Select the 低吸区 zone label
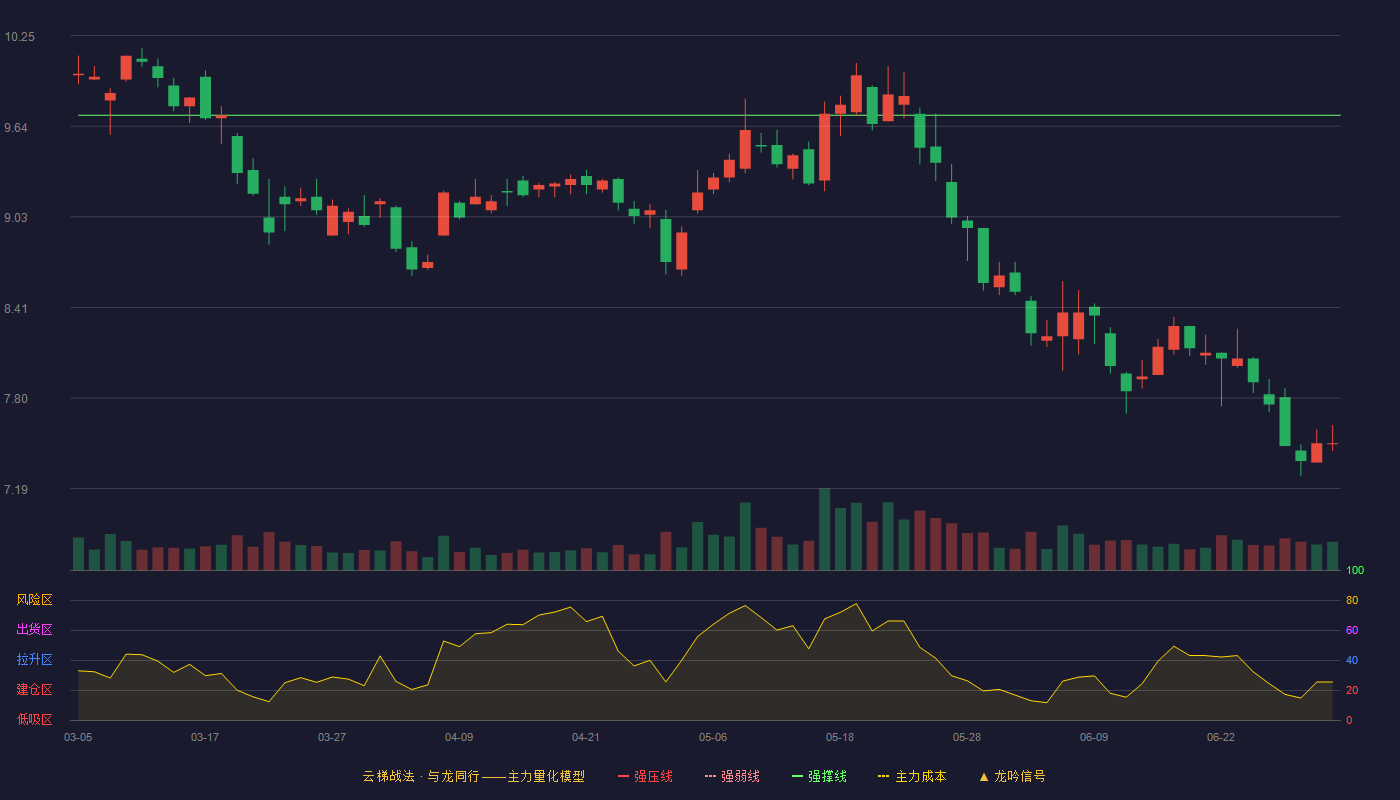Screen dimensions: 1400x800 pos(34,719)
